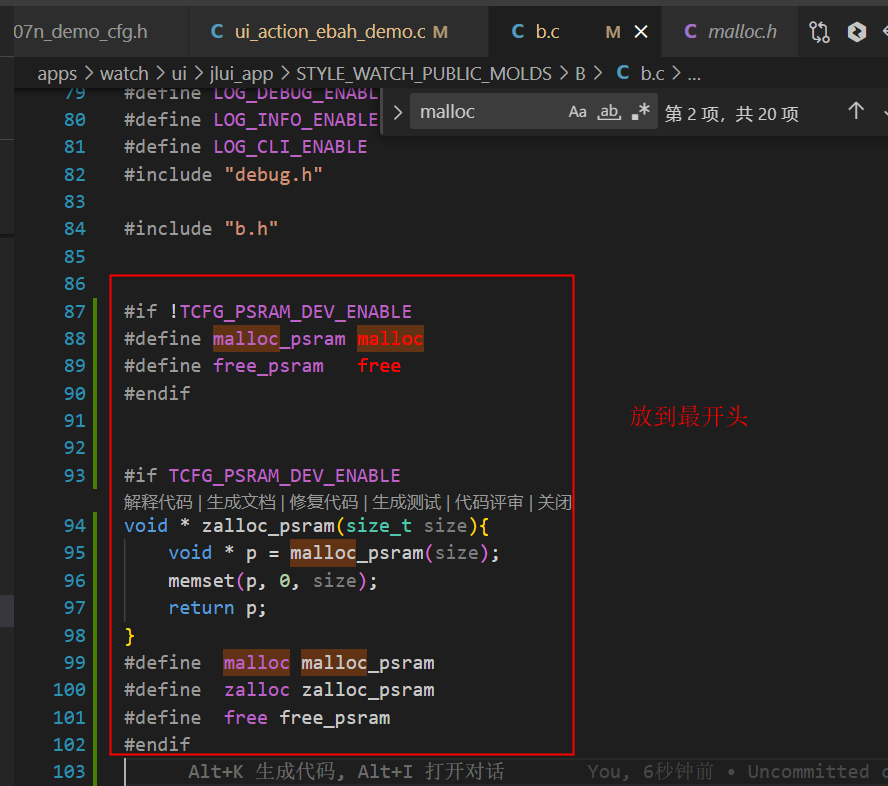Toggle Match Whole Word (ab) in find widget
Screen dimensions: 888x786
pos(609,112)
